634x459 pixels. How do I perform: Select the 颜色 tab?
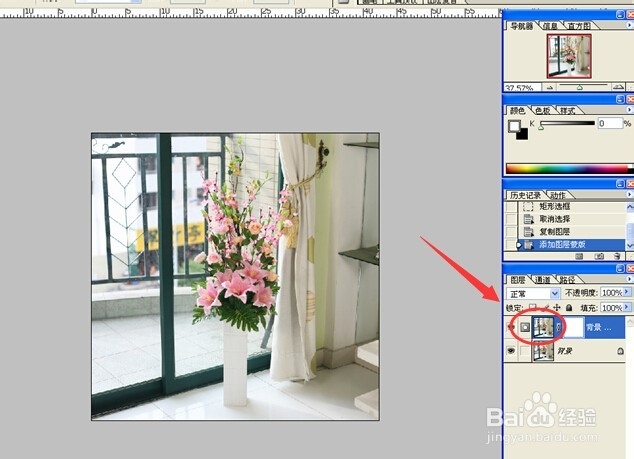[x=517, y=110]
